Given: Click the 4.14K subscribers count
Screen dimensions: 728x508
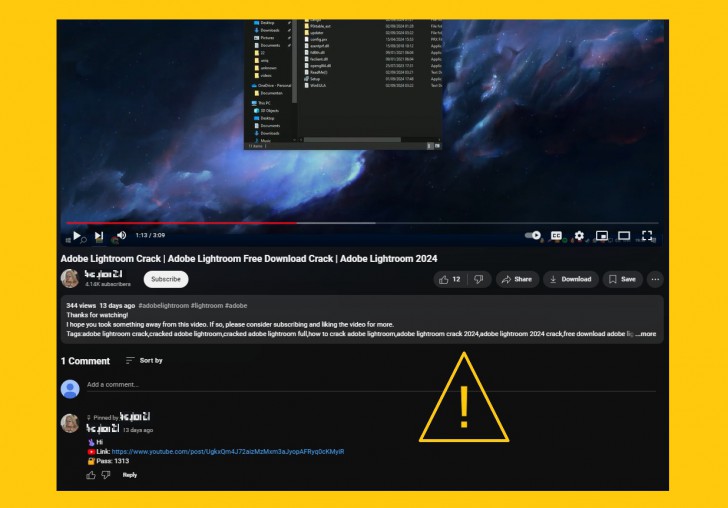Looking at the screenshot, I should [108, 284].
